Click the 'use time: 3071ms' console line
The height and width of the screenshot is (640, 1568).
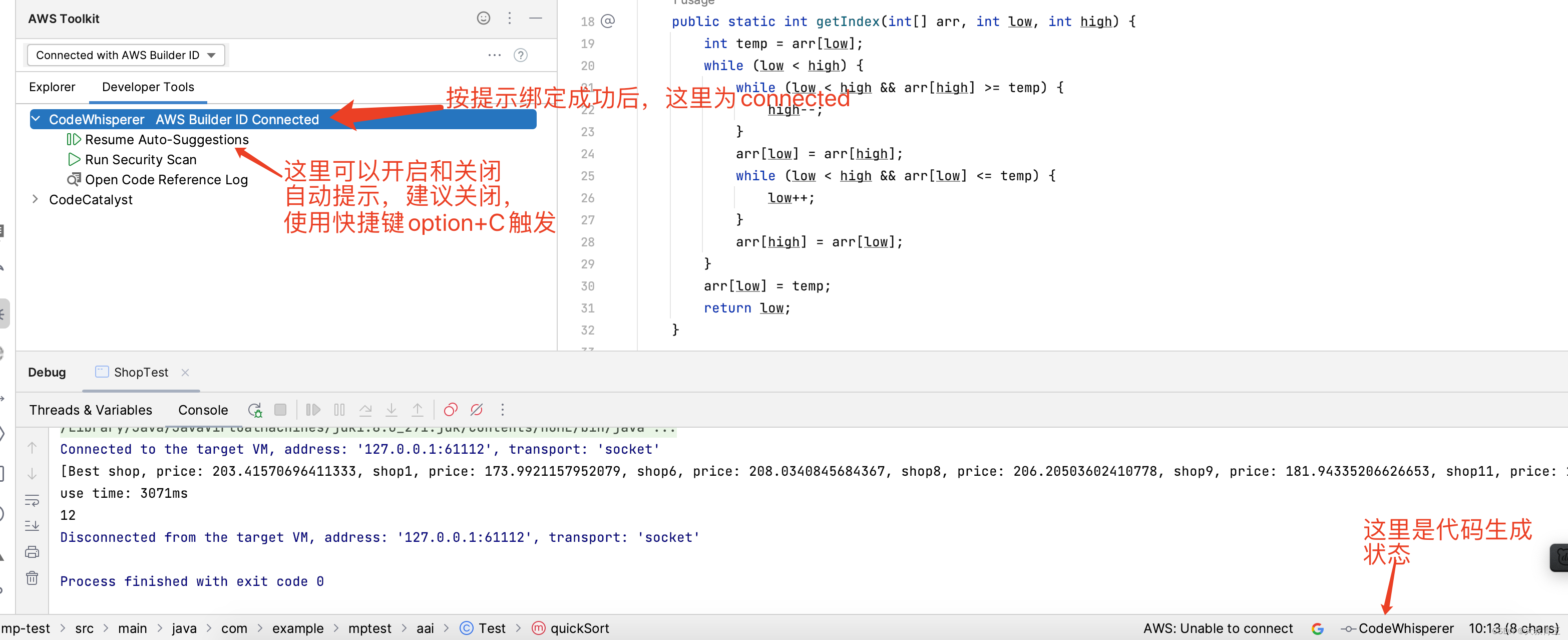[x=124, y=493]
